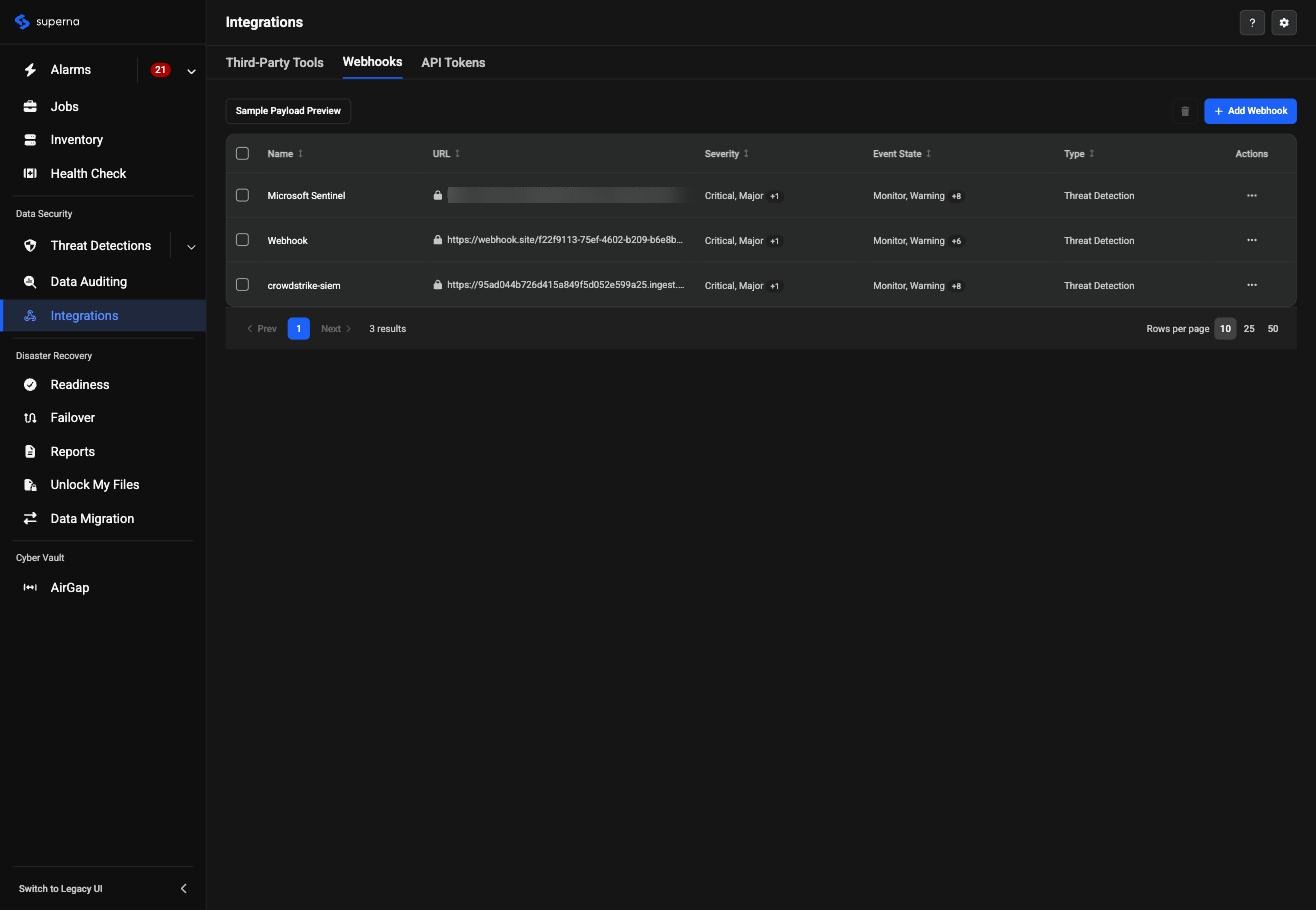Open help via question mark icon

point(1252,23)
